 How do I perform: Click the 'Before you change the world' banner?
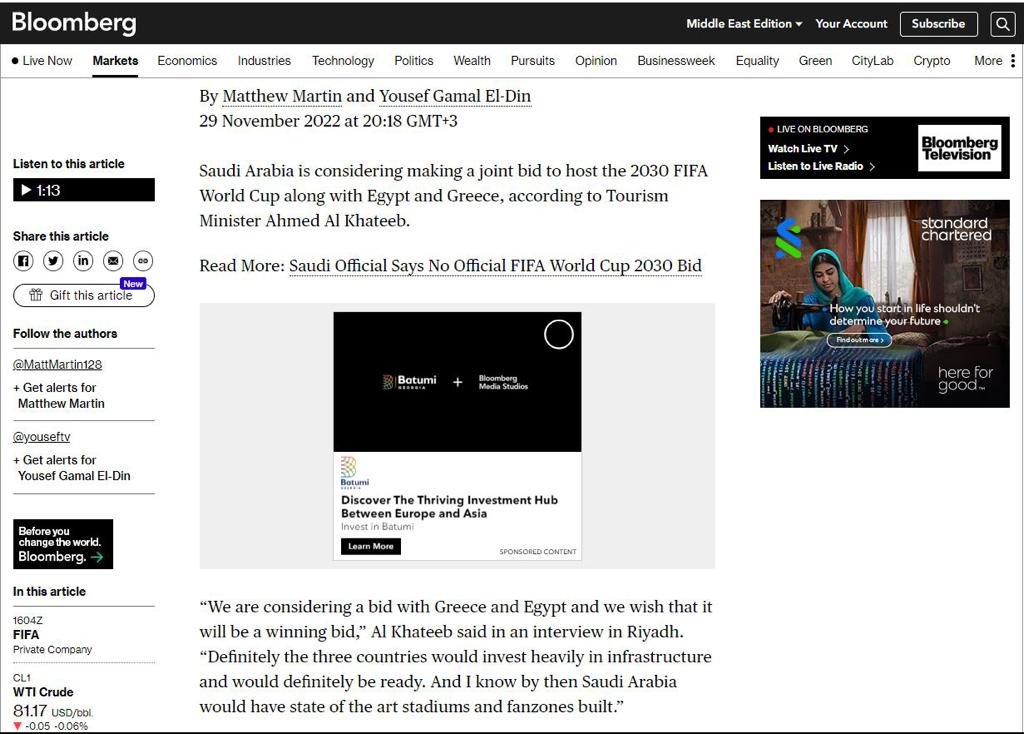(63, 544)
